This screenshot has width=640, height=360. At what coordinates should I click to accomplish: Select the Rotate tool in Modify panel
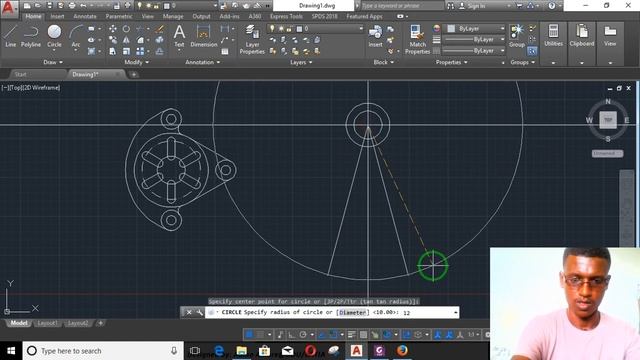point(126,29)
